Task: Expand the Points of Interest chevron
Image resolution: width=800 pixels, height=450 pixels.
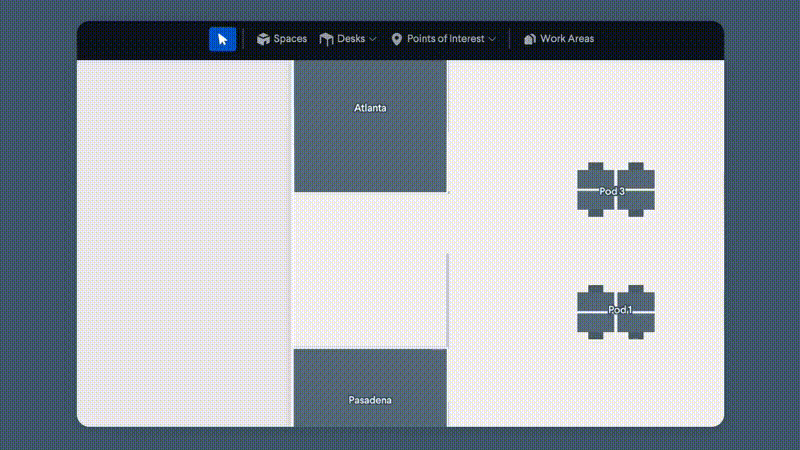Action: (x=492, y=39)
